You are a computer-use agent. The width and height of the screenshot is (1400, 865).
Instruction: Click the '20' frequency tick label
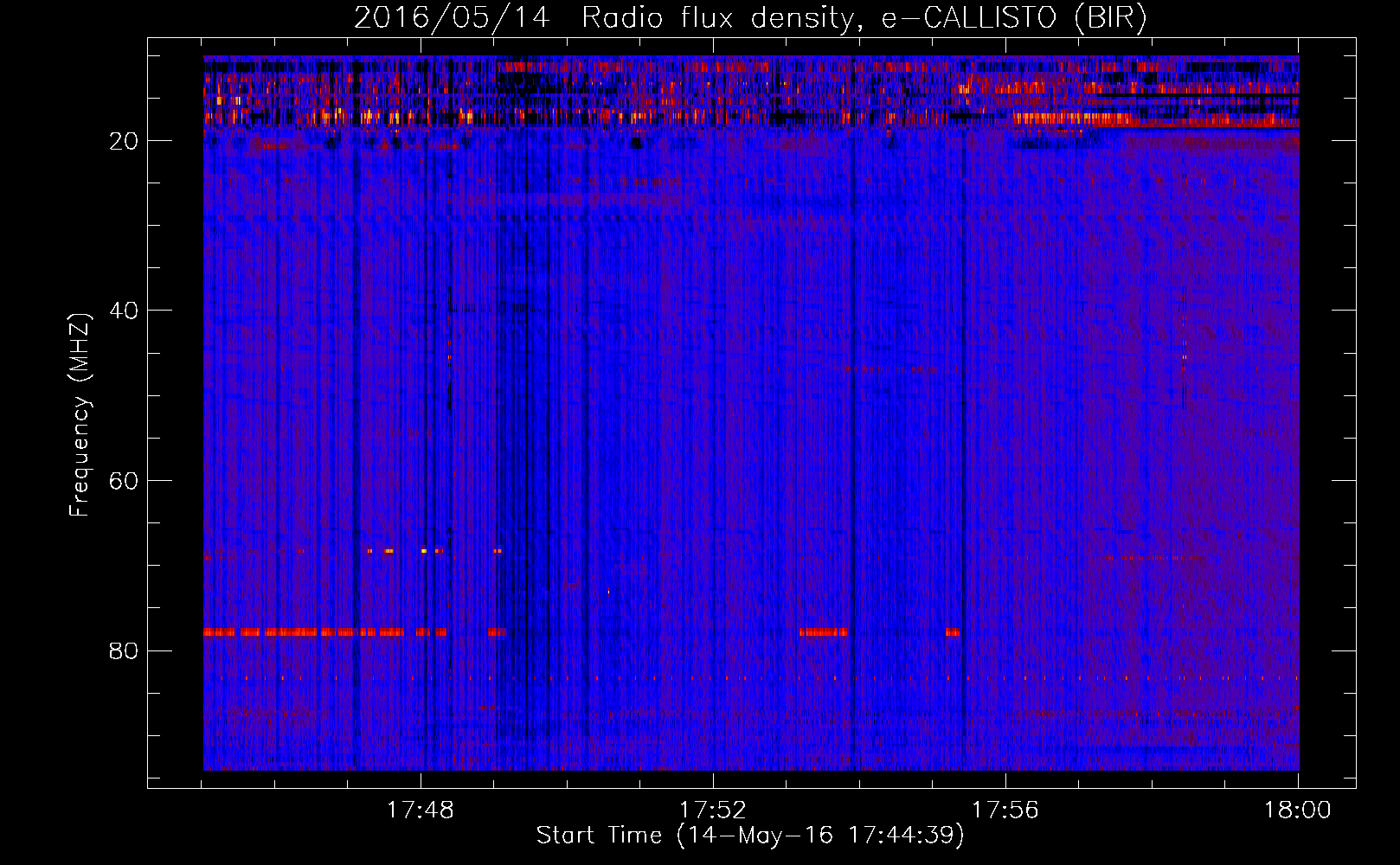(124, 141)
